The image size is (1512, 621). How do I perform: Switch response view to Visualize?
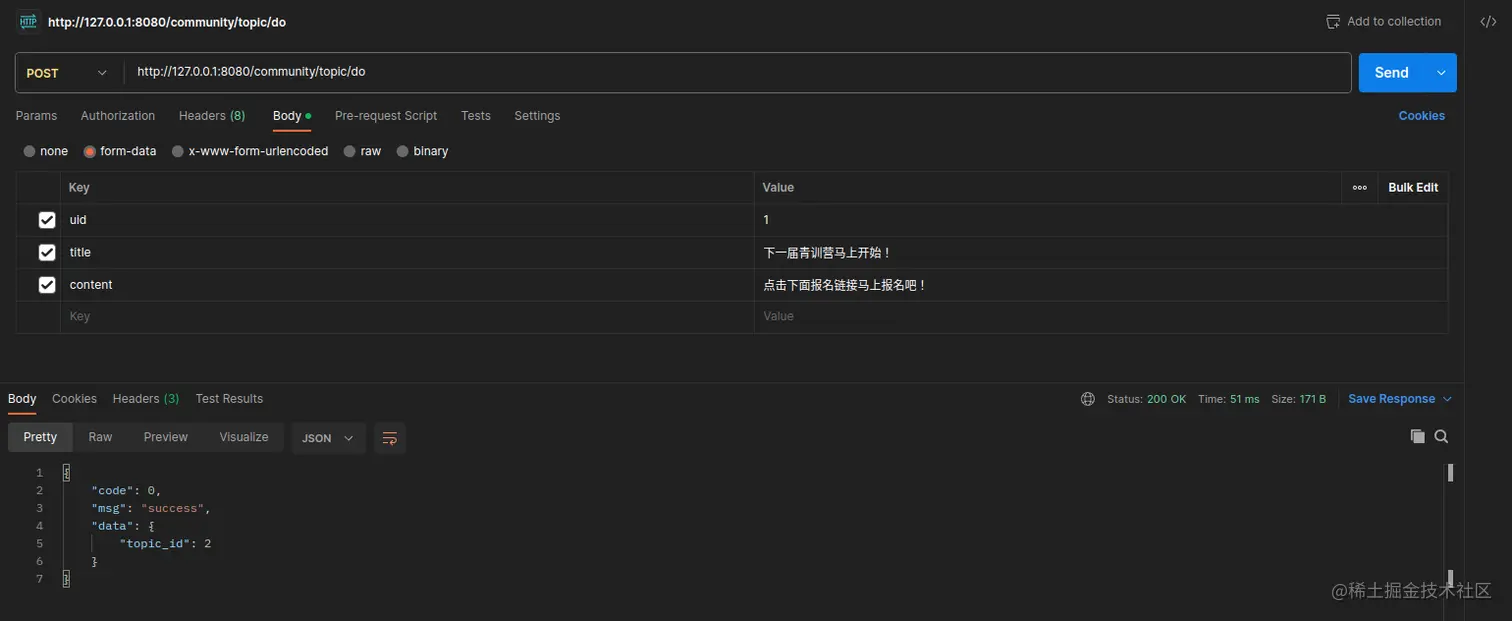[244, 438]
